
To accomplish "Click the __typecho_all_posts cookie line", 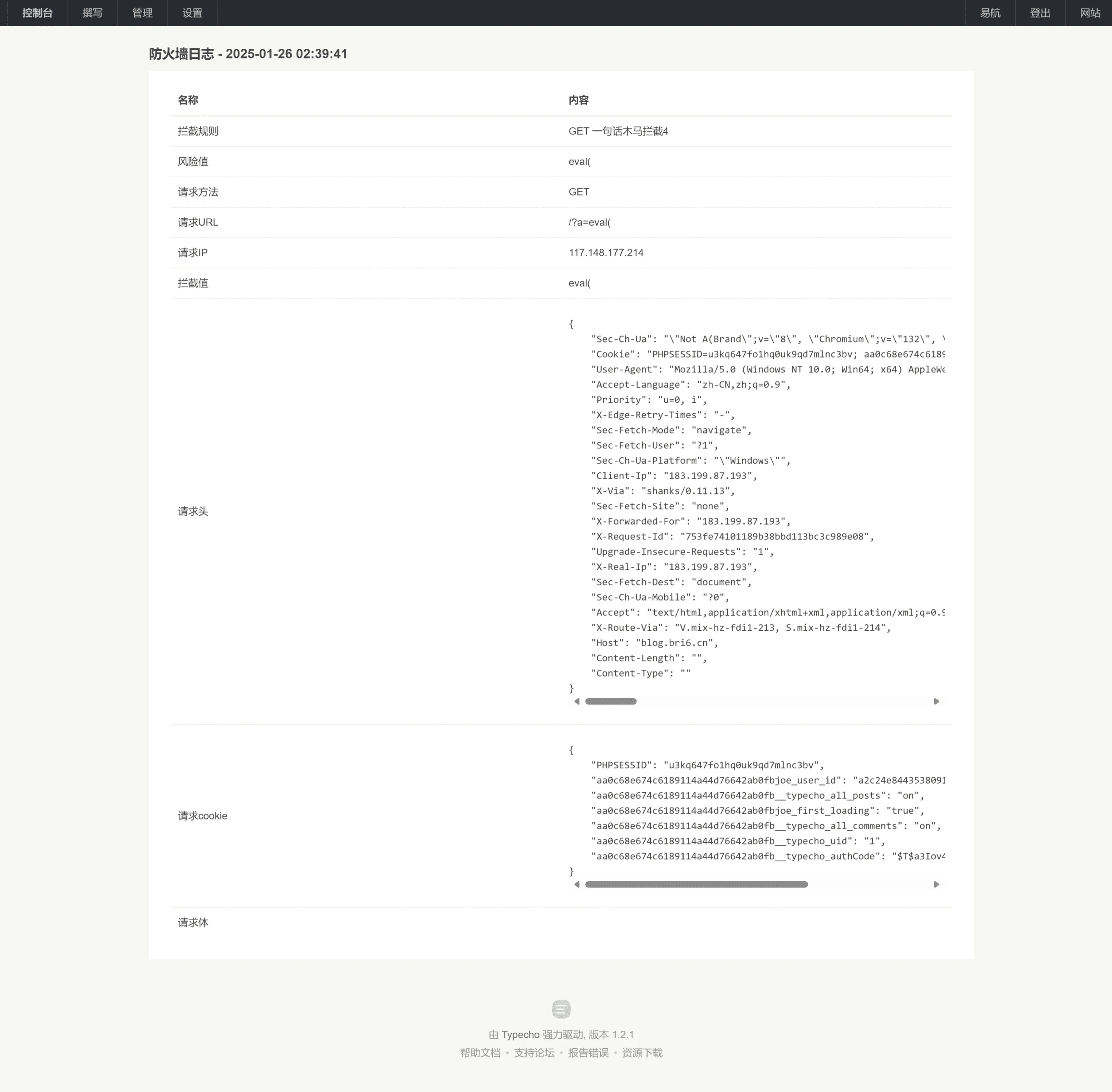I will tap(757, 795).
